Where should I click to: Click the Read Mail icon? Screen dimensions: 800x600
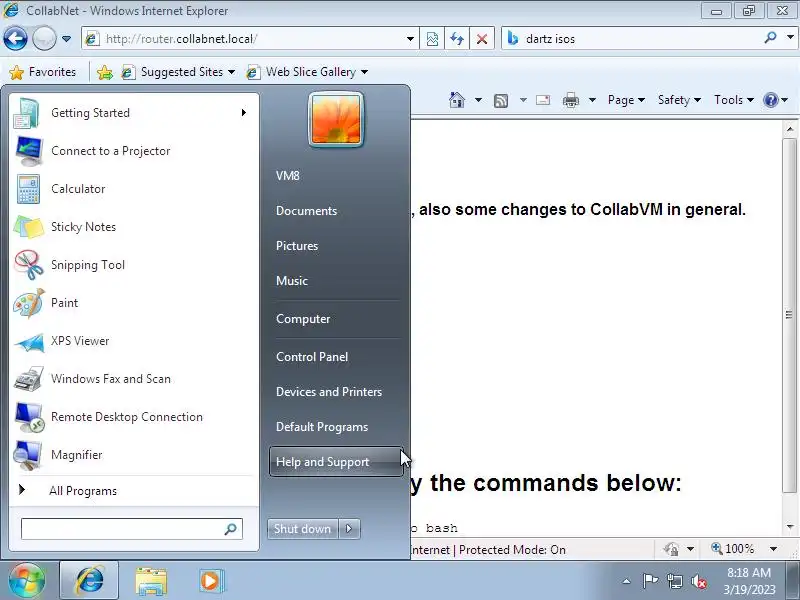[x=543, y=100]
